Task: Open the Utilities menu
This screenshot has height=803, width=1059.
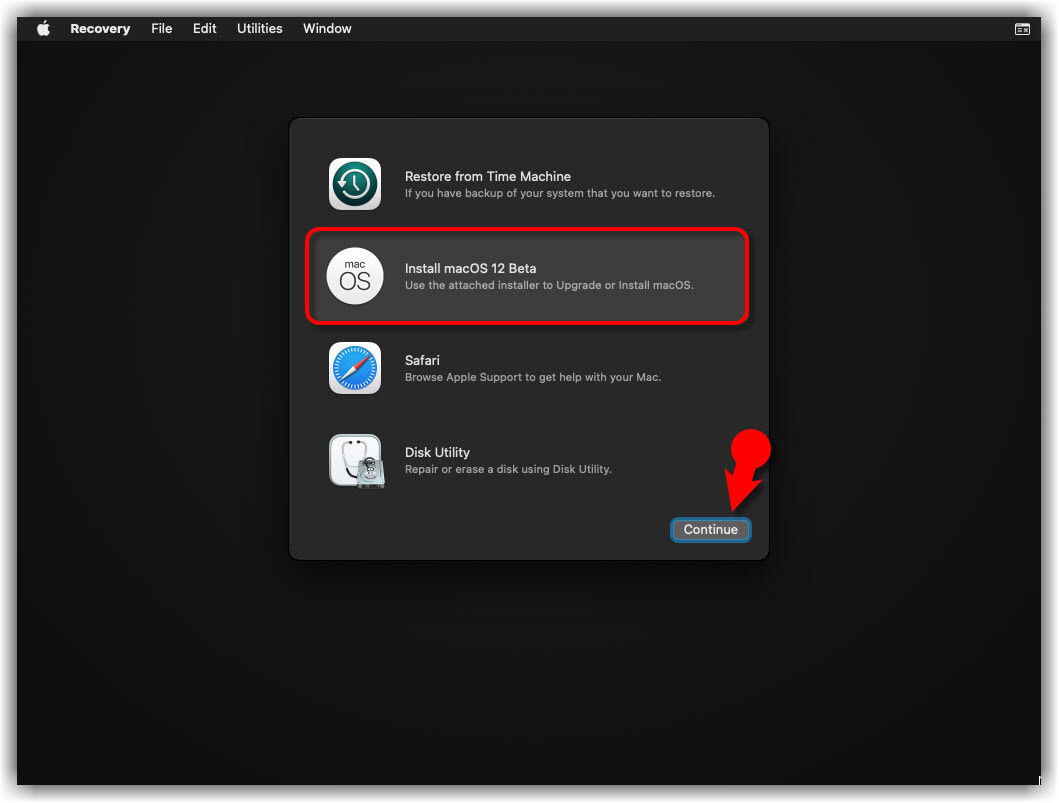Action: point(259,28)
